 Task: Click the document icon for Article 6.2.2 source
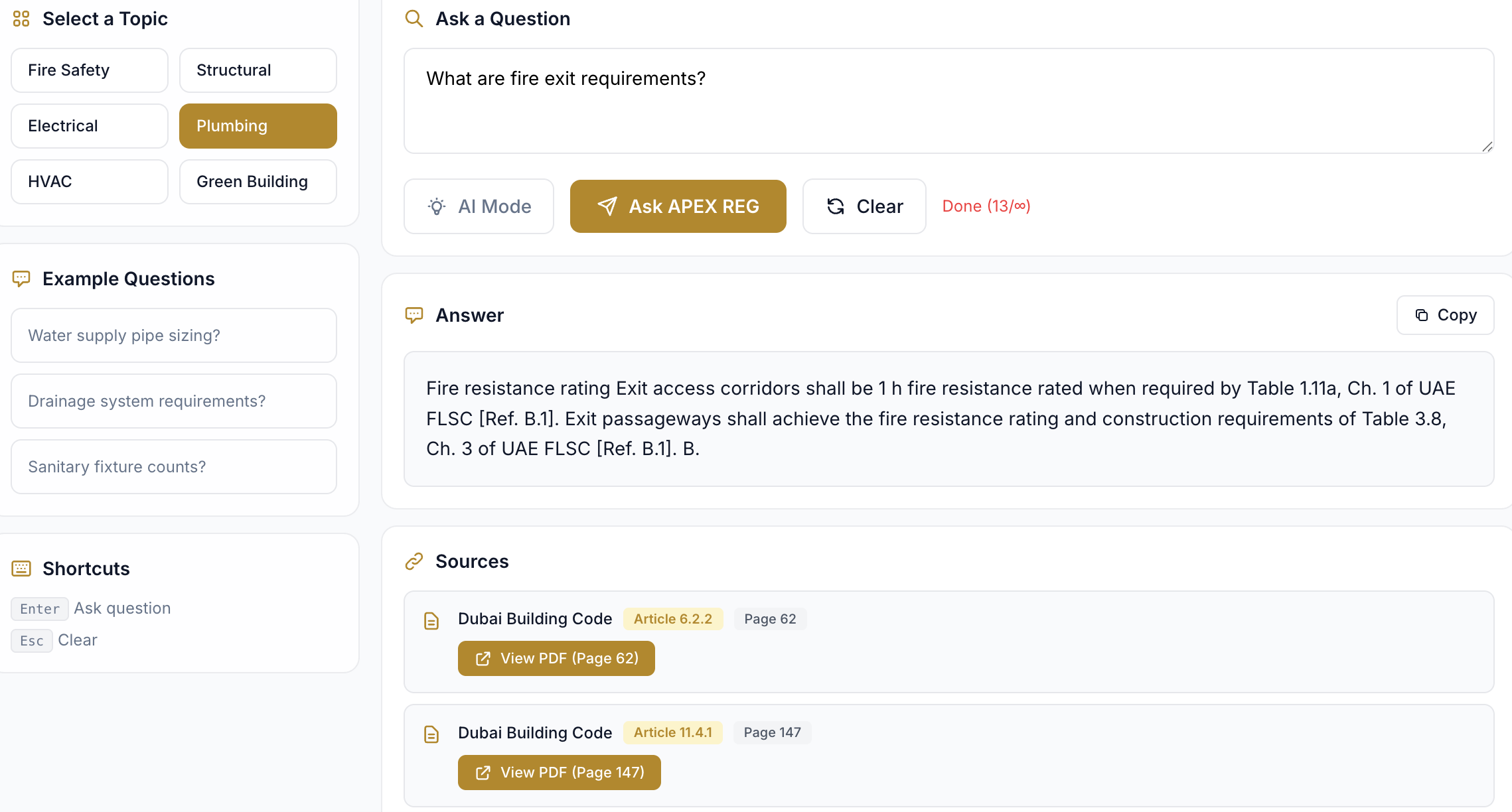pos(431,621)
